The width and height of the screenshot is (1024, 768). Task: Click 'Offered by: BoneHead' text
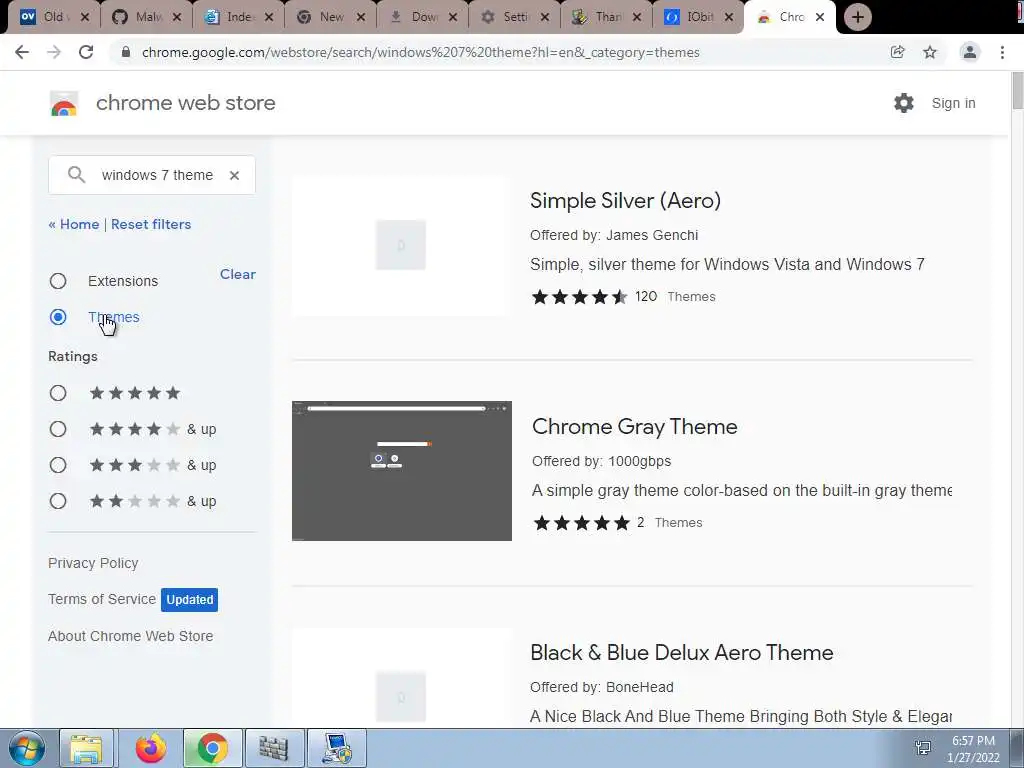(x=601, y=687)
